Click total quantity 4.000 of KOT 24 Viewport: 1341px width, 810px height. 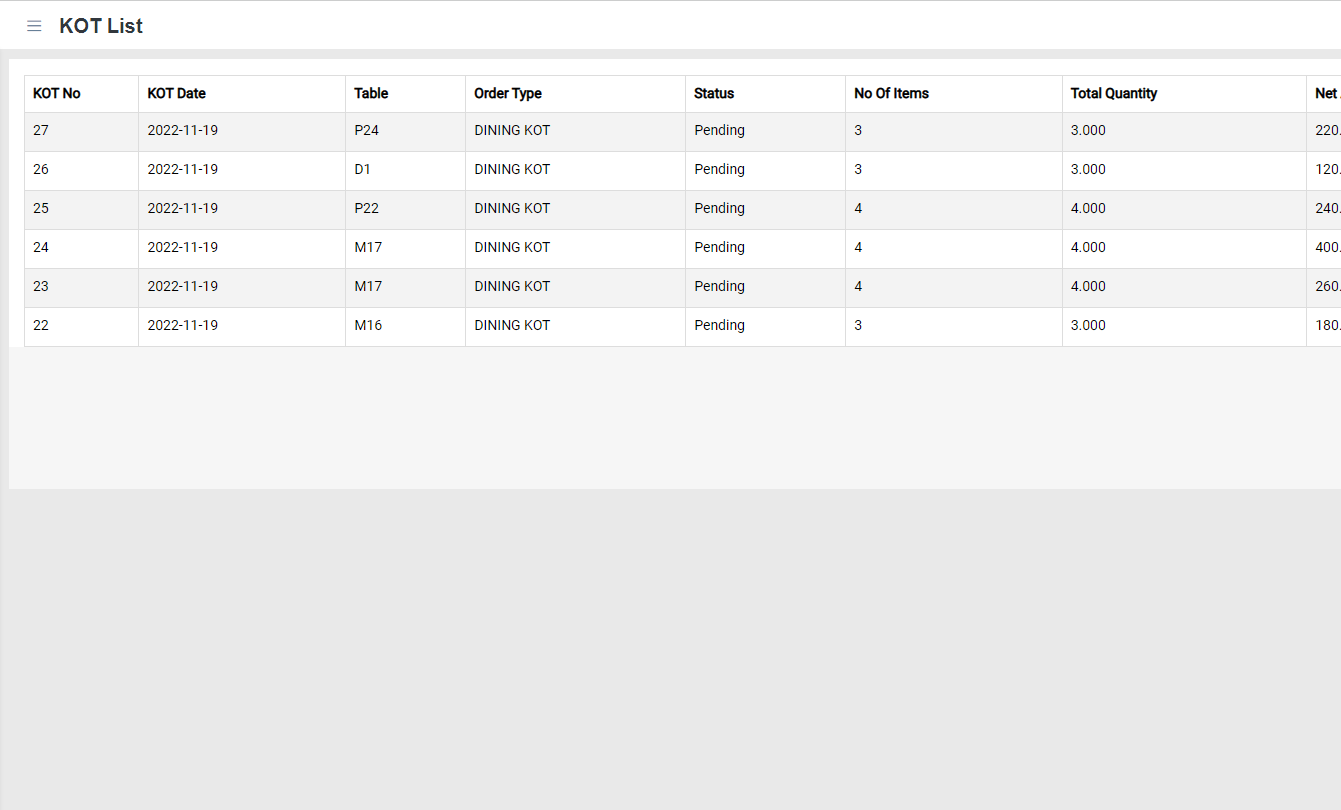pyautogui.click(x=1088, y=247)
